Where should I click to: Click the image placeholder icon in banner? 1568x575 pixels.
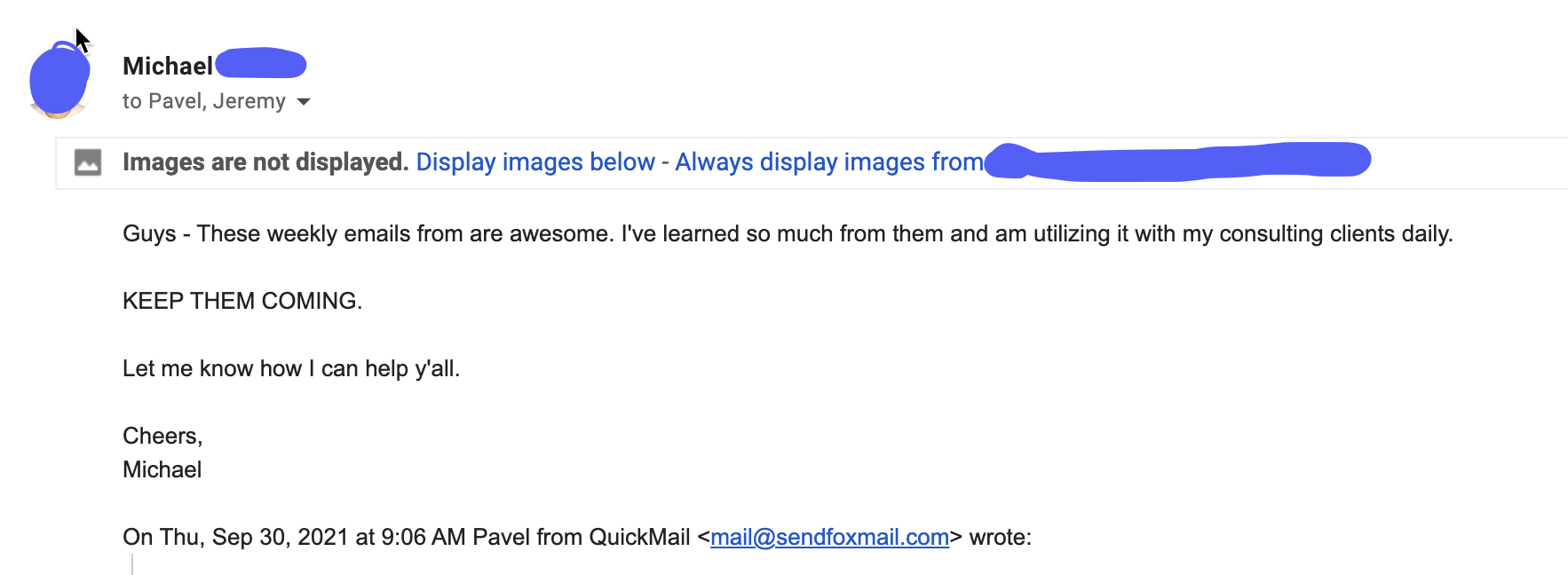(88, 162)
